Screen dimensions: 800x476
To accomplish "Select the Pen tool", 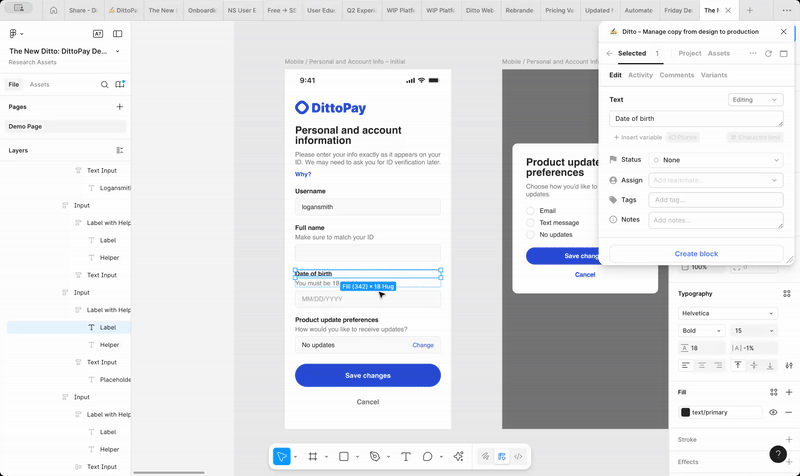I will coord(375,456).
